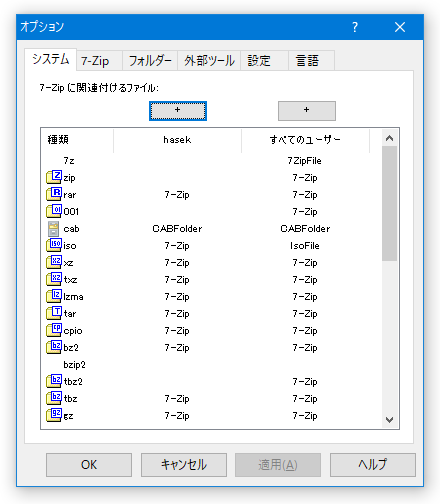The width and height of the screenshot is (440, 504).
Task: Click the cpio file type icon
Action: tap(54, 330)
